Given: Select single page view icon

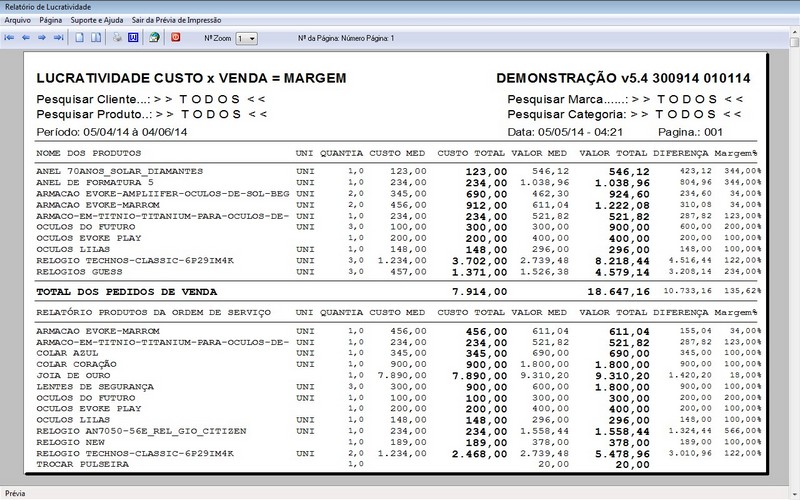Looking at the screenshot, I should pyautogui.click(x=80, y=38).
